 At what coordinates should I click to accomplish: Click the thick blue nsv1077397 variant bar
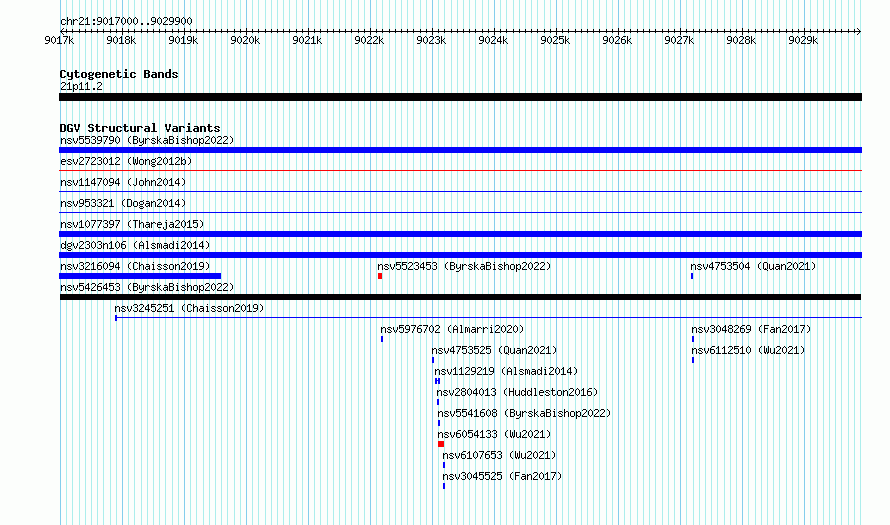460,234
